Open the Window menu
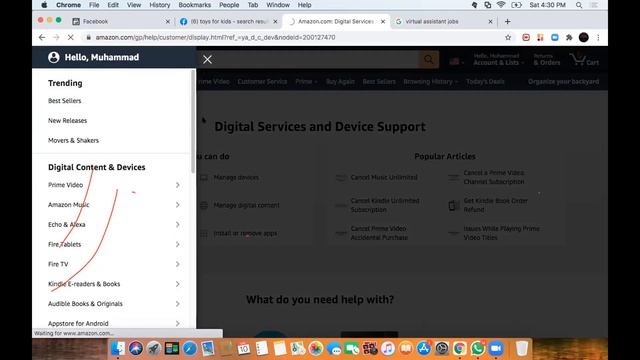Screen dimensions: 640x360 click(278, 5)
